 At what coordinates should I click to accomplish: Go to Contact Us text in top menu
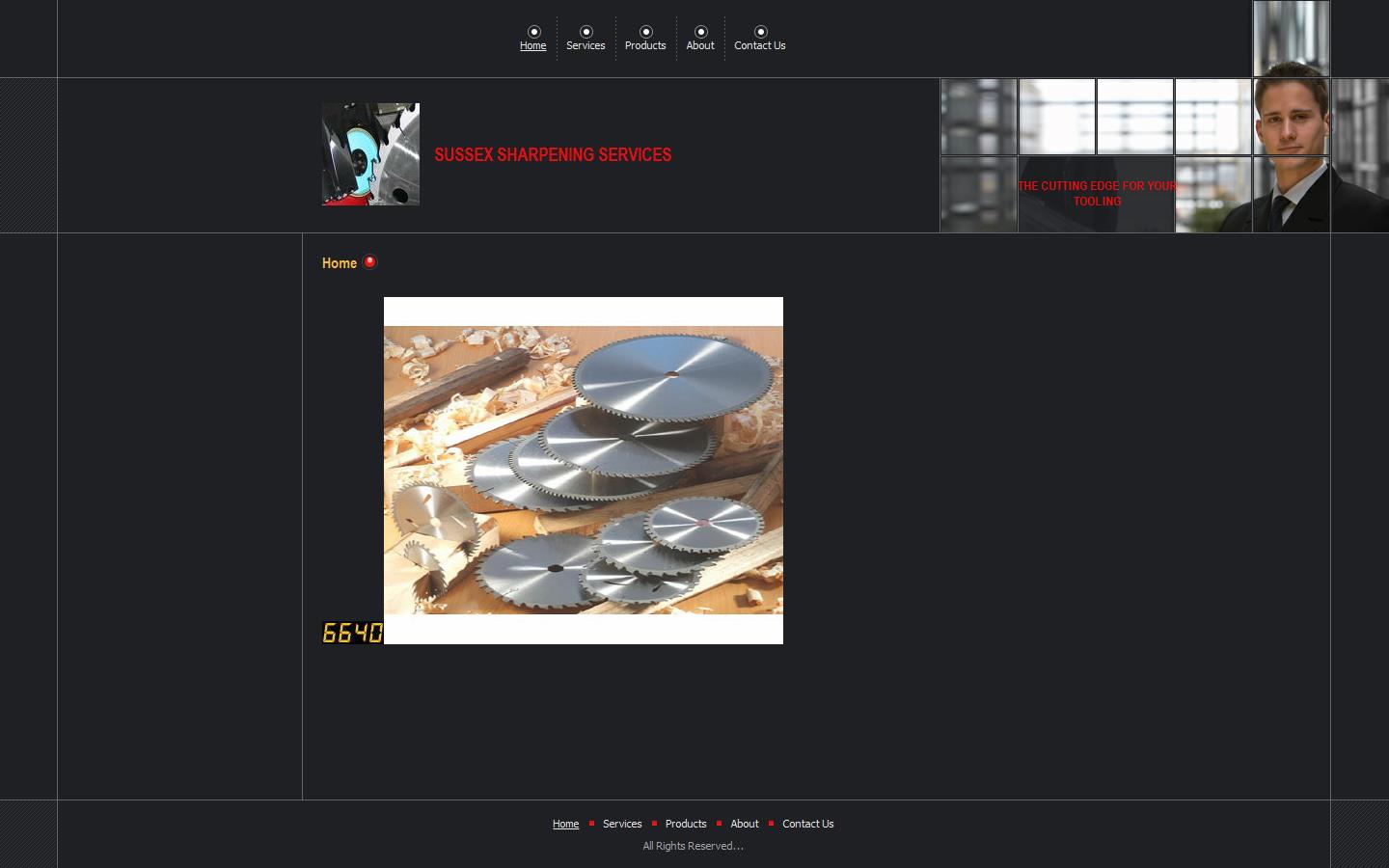[x=760, y=46]
